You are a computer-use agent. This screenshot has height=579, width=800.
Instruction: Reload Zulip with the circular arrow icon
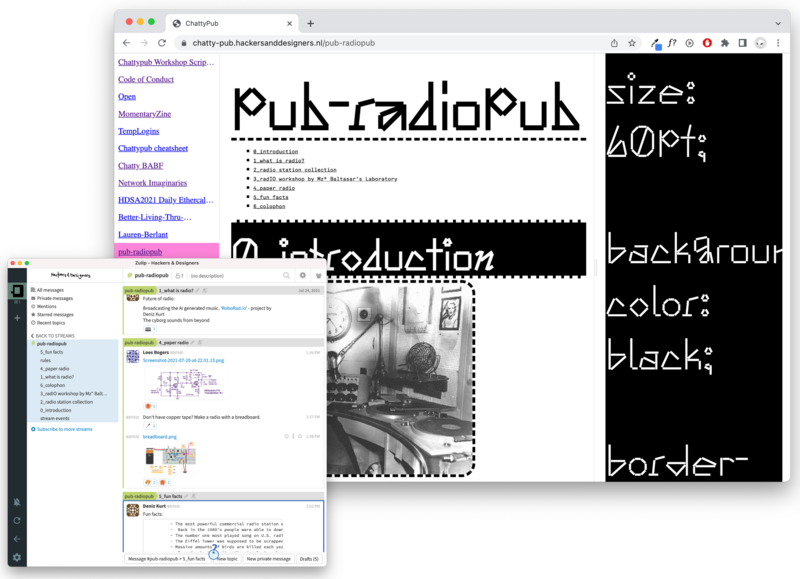pos(17,520)
